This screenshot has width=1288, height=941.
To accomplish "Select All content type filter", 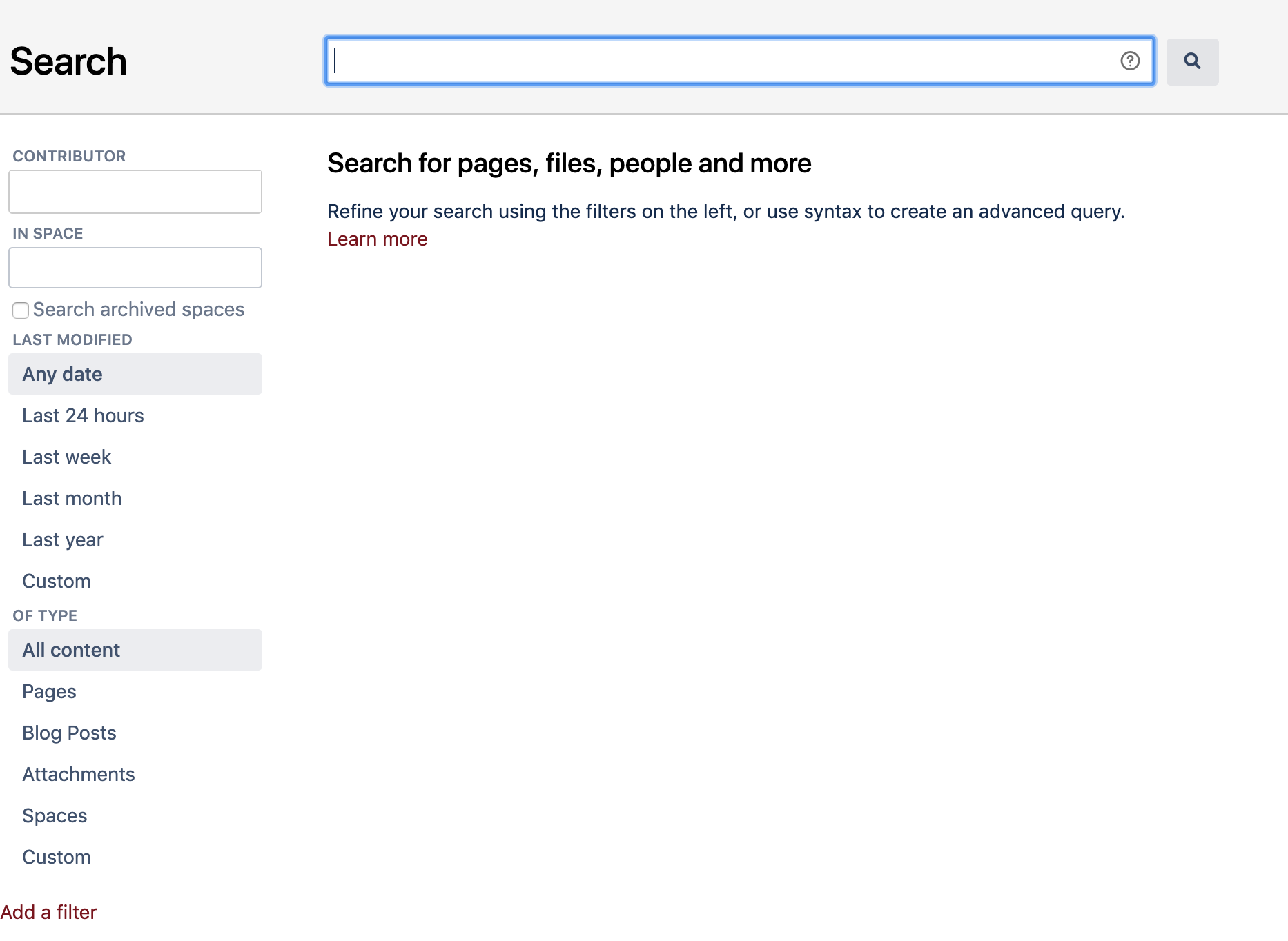I will pyautogui.click(x=71, y=650).
